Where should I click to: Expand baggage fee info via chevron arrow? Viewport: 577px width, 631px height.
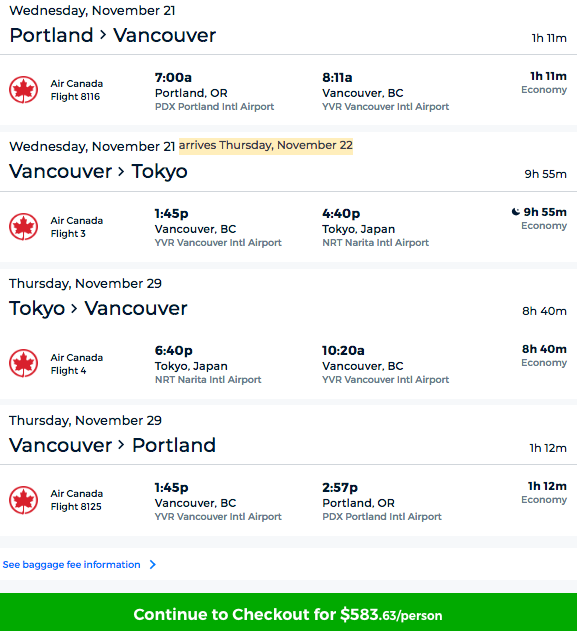point(153,565)
